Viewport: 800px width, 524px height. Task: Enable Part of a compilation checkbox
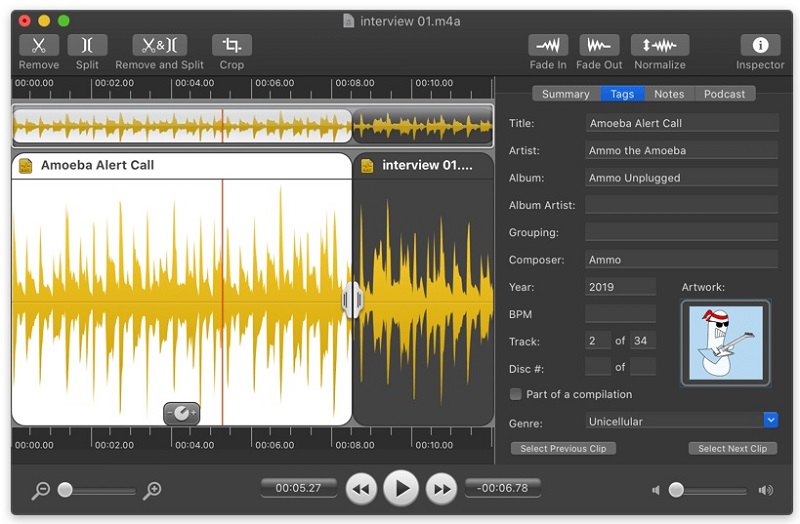click(516, 394)
